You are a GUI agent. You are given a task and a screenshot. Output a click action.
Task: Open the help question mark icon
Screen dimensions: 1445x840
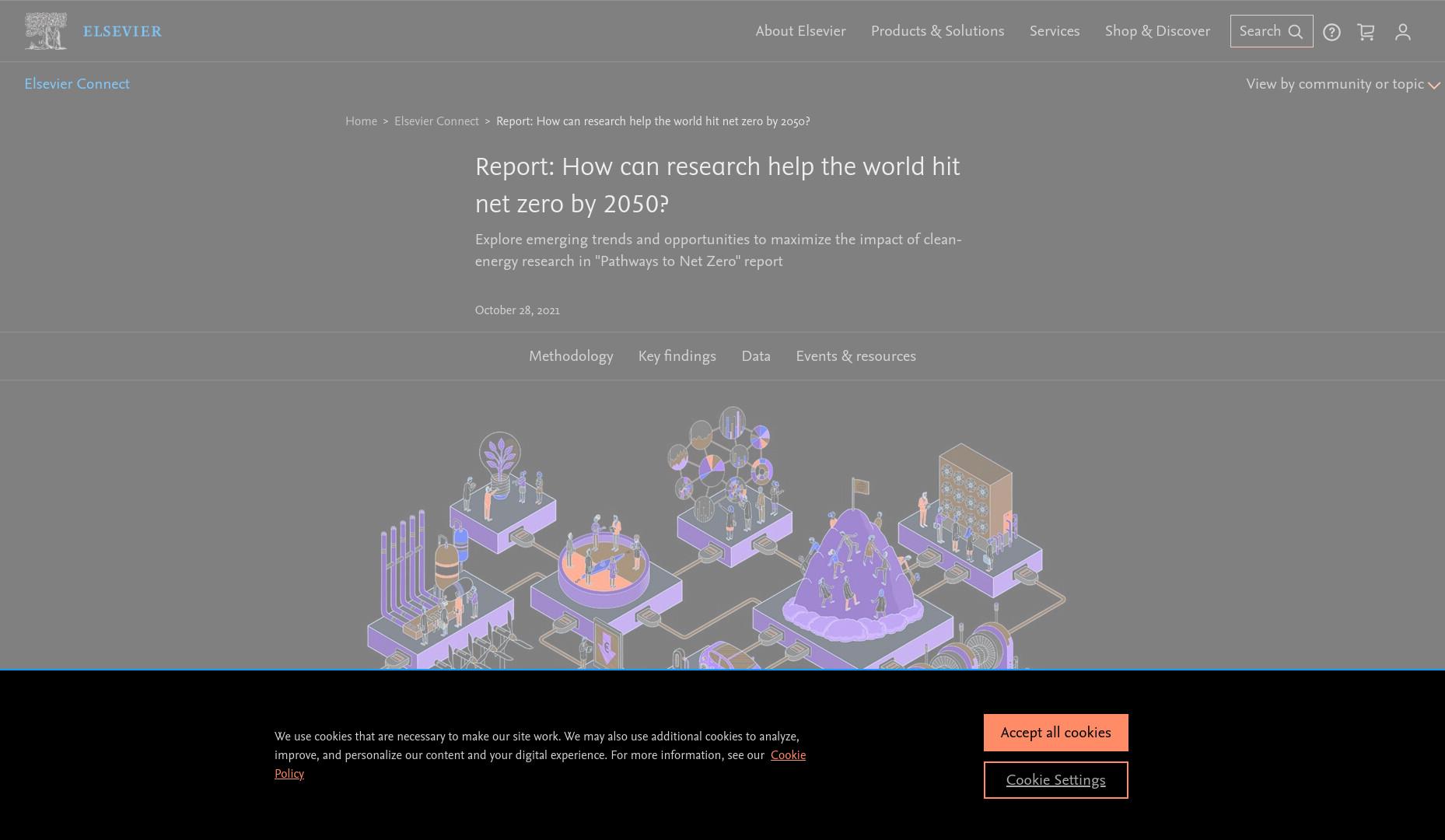(x=1331, y=32)
